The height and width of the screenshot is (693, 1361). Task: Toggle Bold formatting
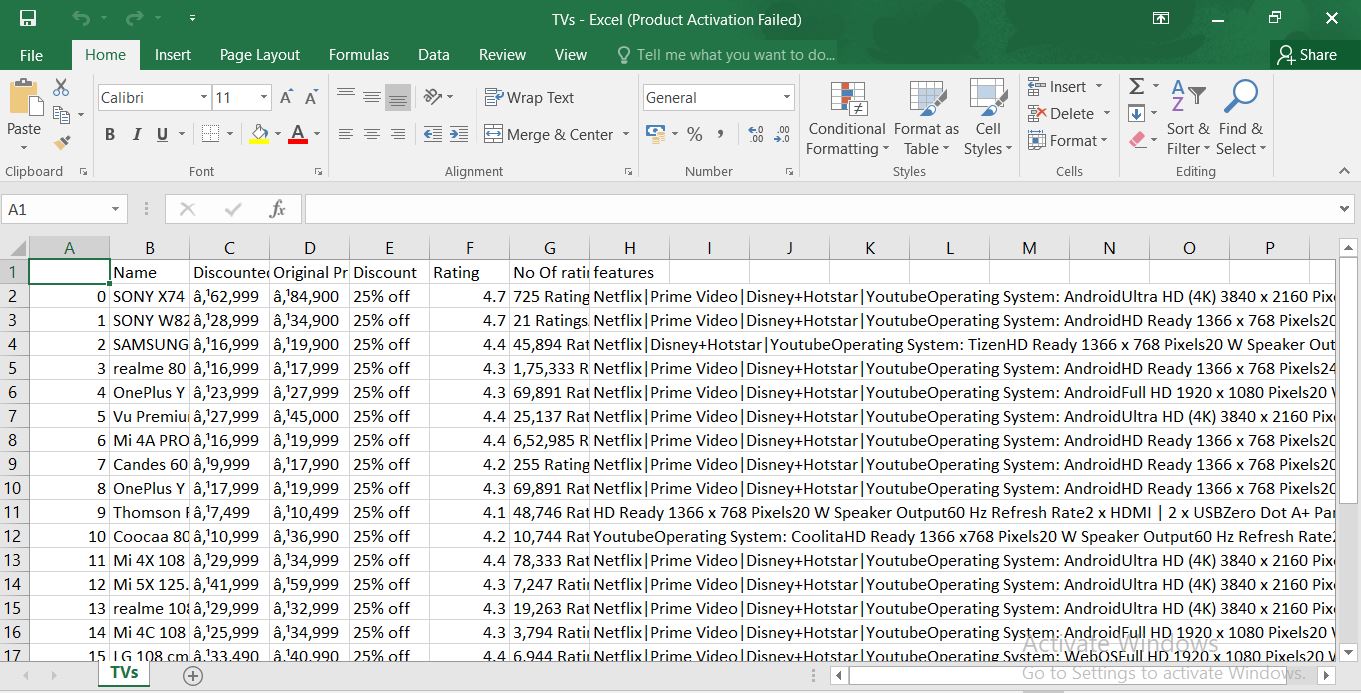coord(110,134)
